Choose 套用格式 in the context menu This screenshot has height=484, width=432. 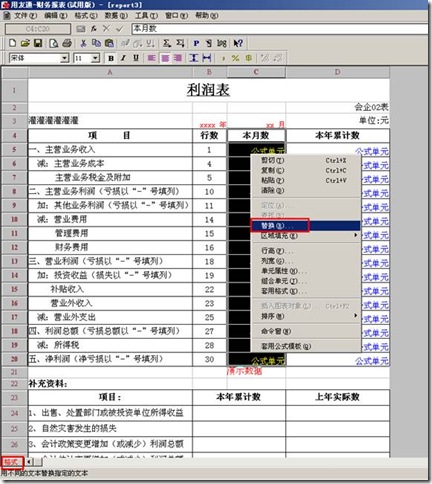pyautogui.click(x=305, y=291)
